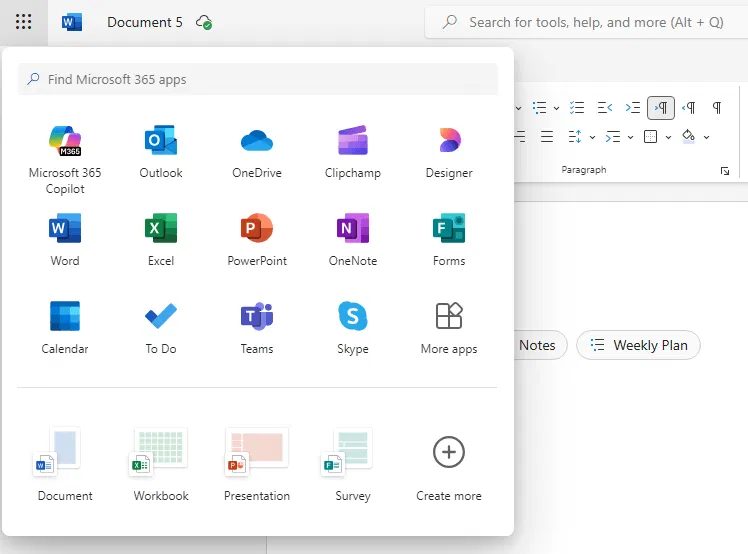
Task: Expand borders dropdown arrow
Action: pos(668,137)
